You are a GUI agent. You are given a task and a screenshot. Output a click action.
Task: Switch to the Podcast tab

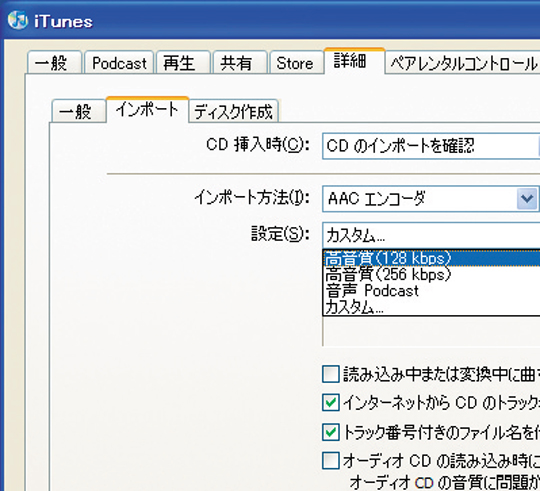point(119,62)
